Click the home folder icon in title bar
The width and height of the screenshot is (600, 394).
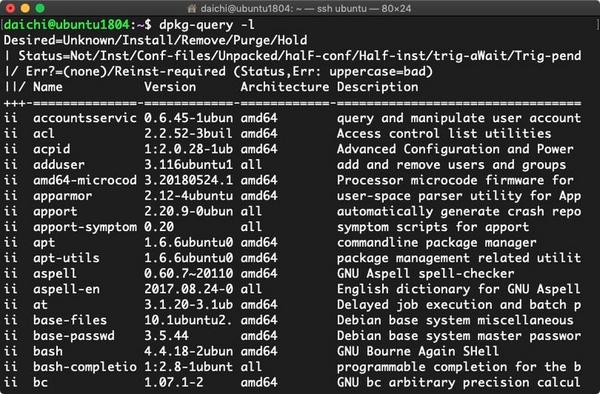(192, 8)
